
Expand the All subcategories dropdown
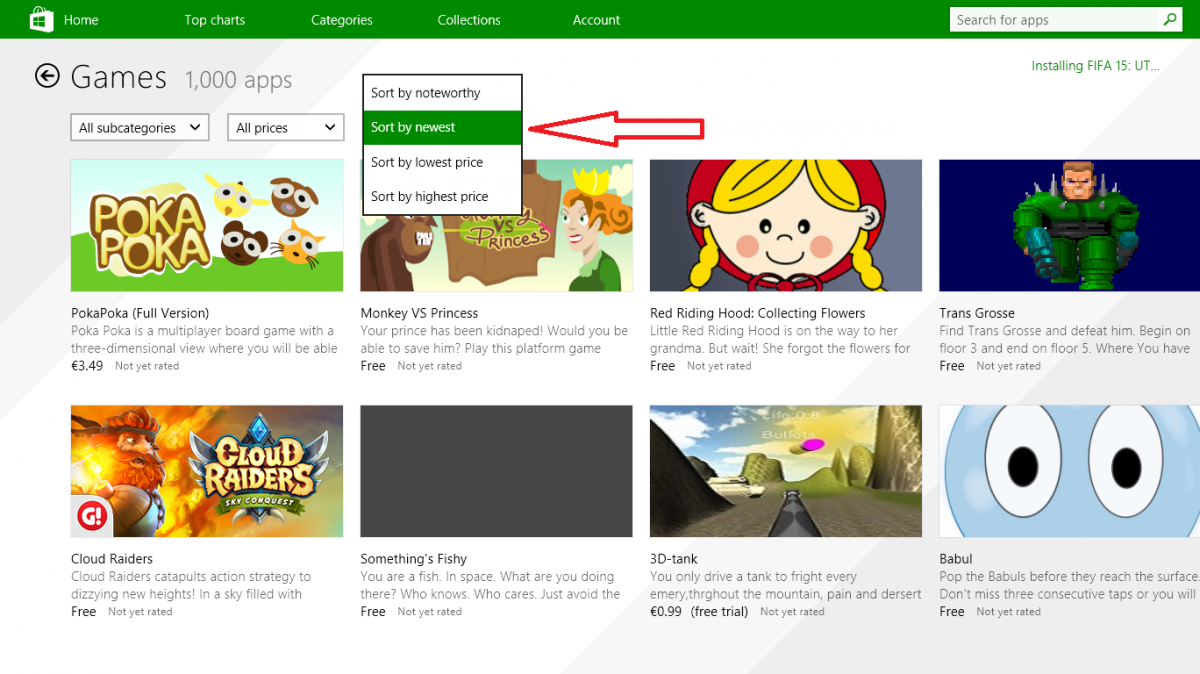[140, 127]
